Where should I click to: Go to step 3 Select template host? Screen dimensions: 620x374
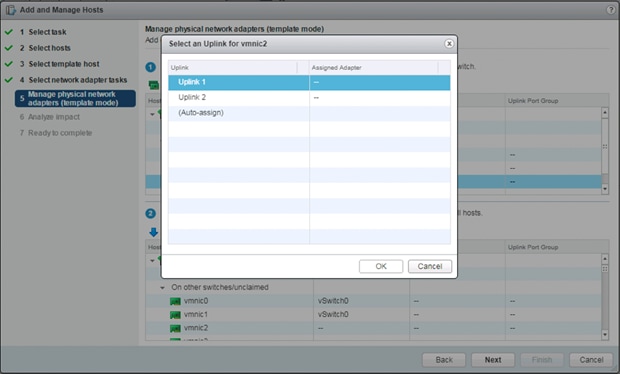pos(59,64)
